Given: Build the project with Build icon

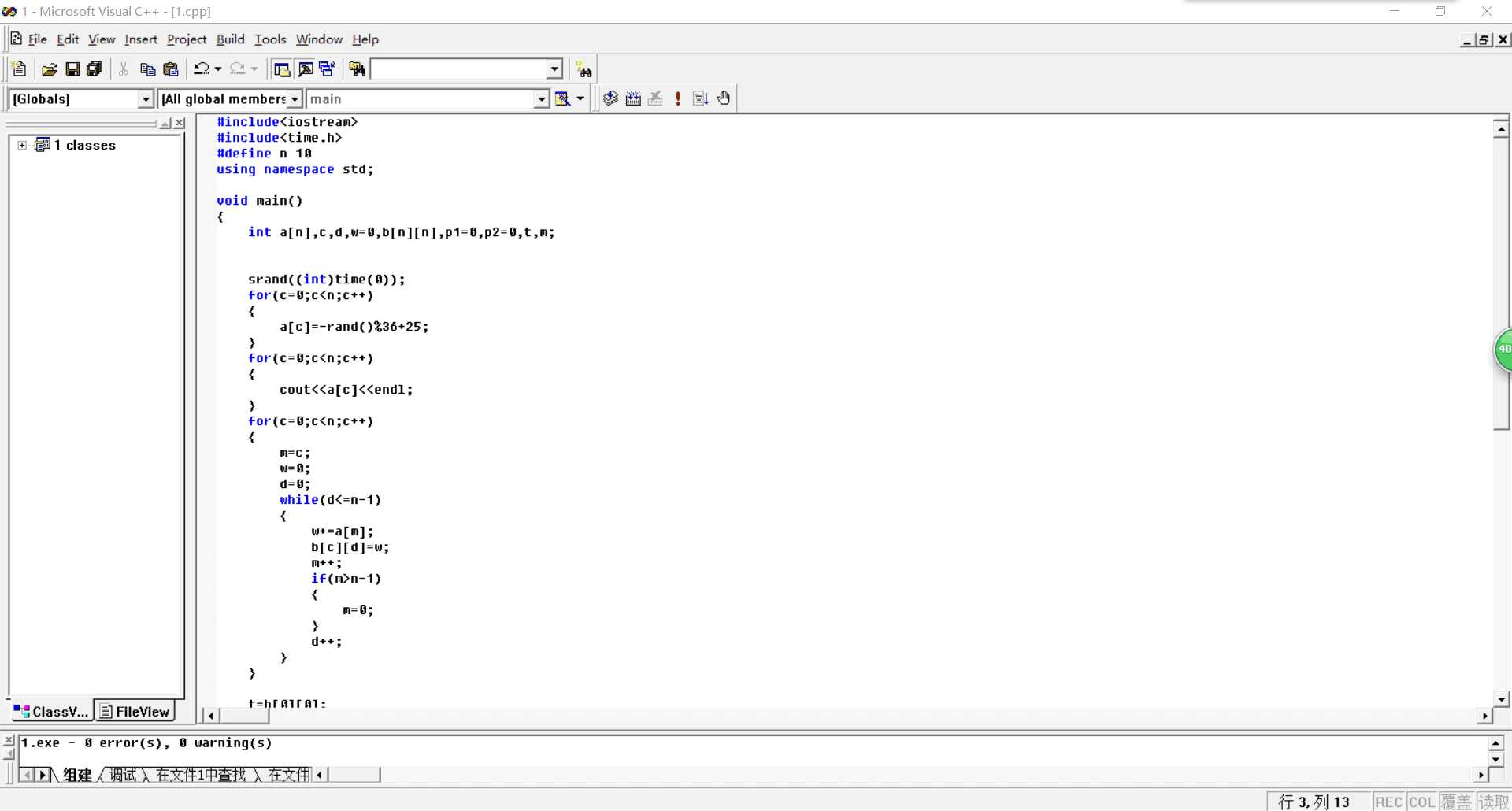Looking at the screenshot, I should click(633, 98).
